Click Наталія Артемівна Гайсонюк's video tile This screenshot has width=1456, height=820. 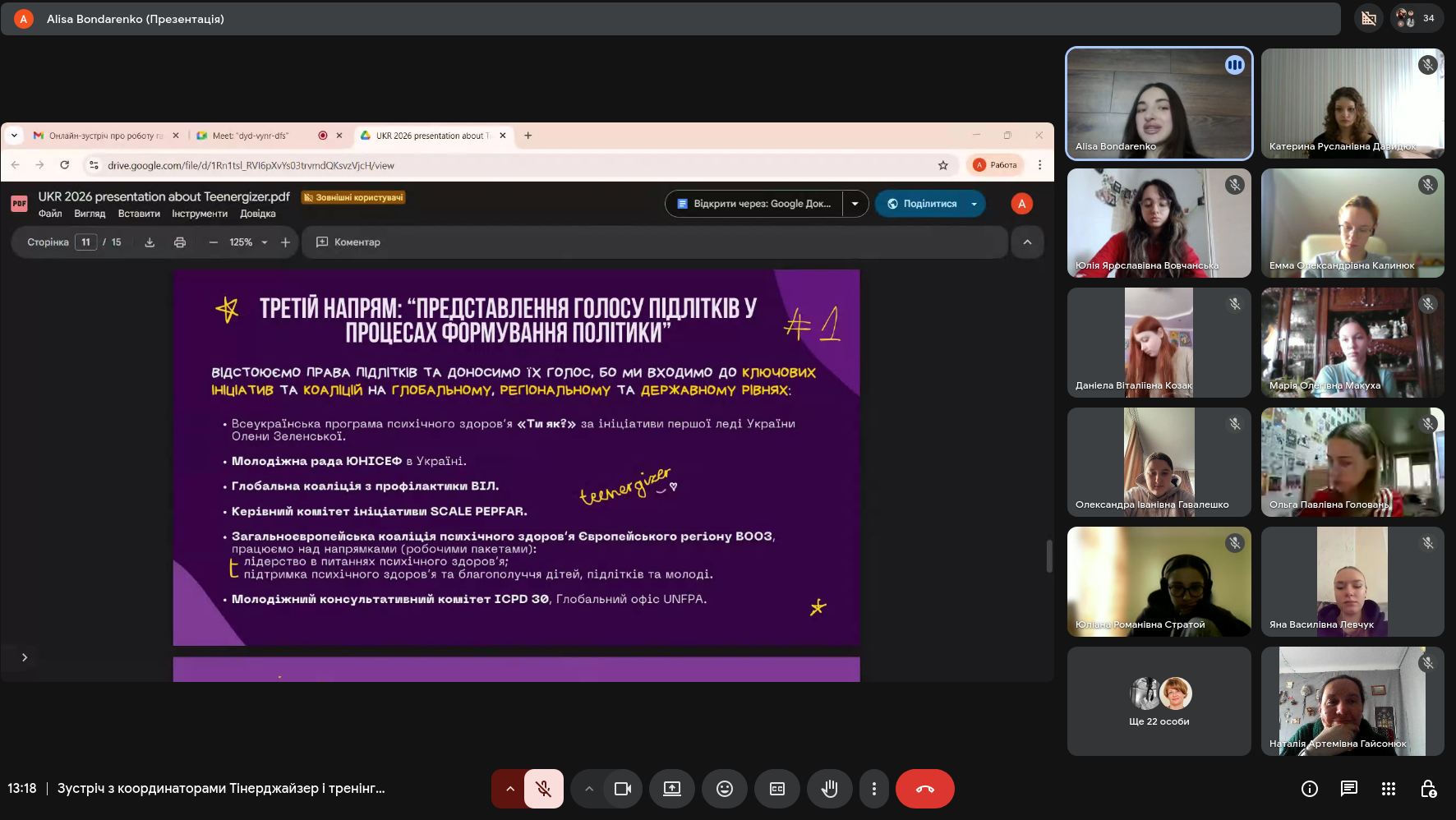[x=1352, y=701]
